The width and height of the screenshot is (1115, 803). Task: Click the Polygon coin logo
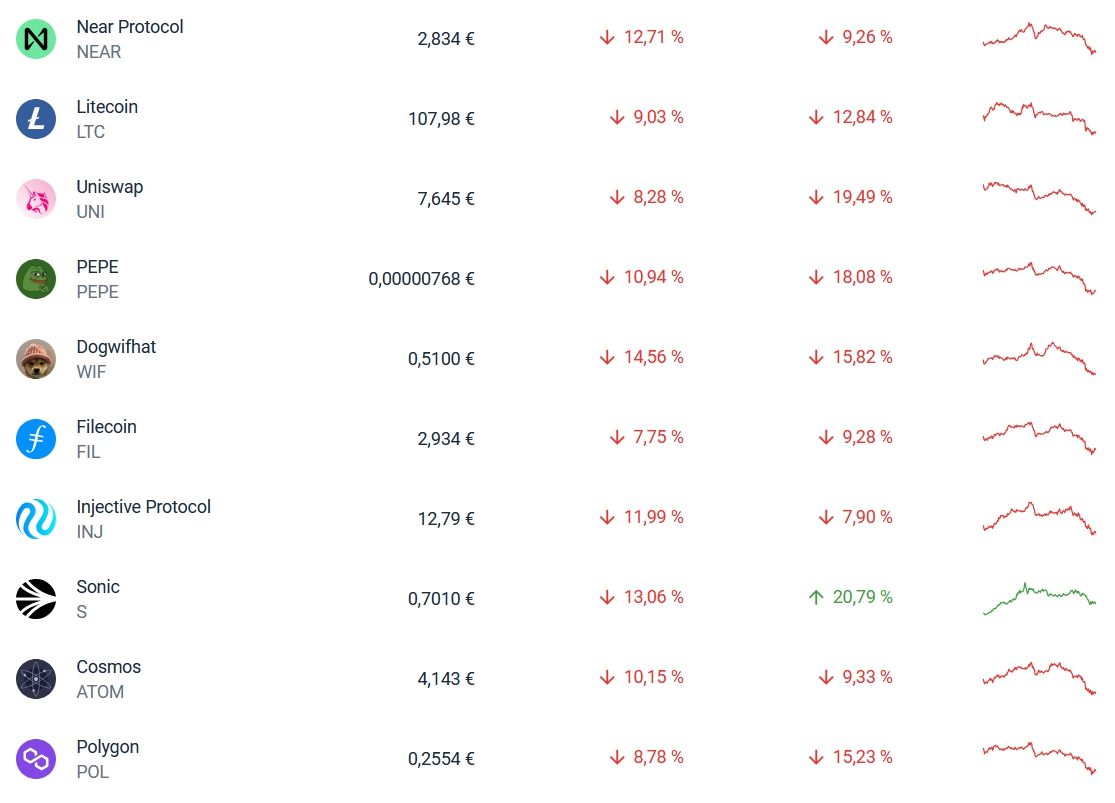[36, 759]
